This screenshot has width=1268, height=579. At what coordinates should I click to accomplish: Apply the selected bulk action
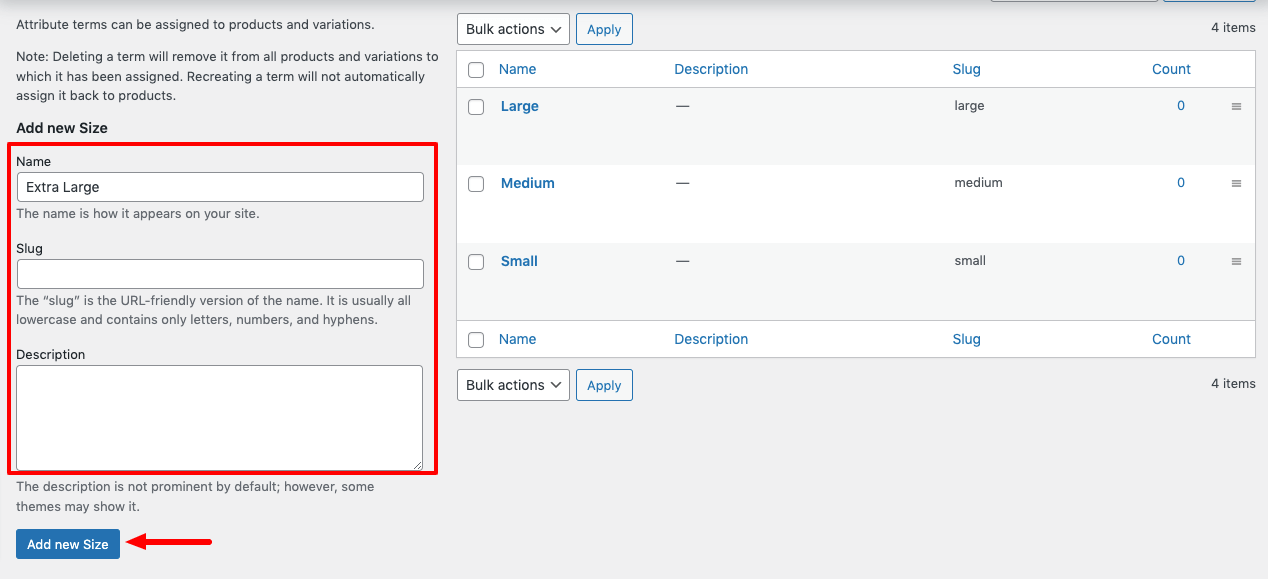pos(604,28)
